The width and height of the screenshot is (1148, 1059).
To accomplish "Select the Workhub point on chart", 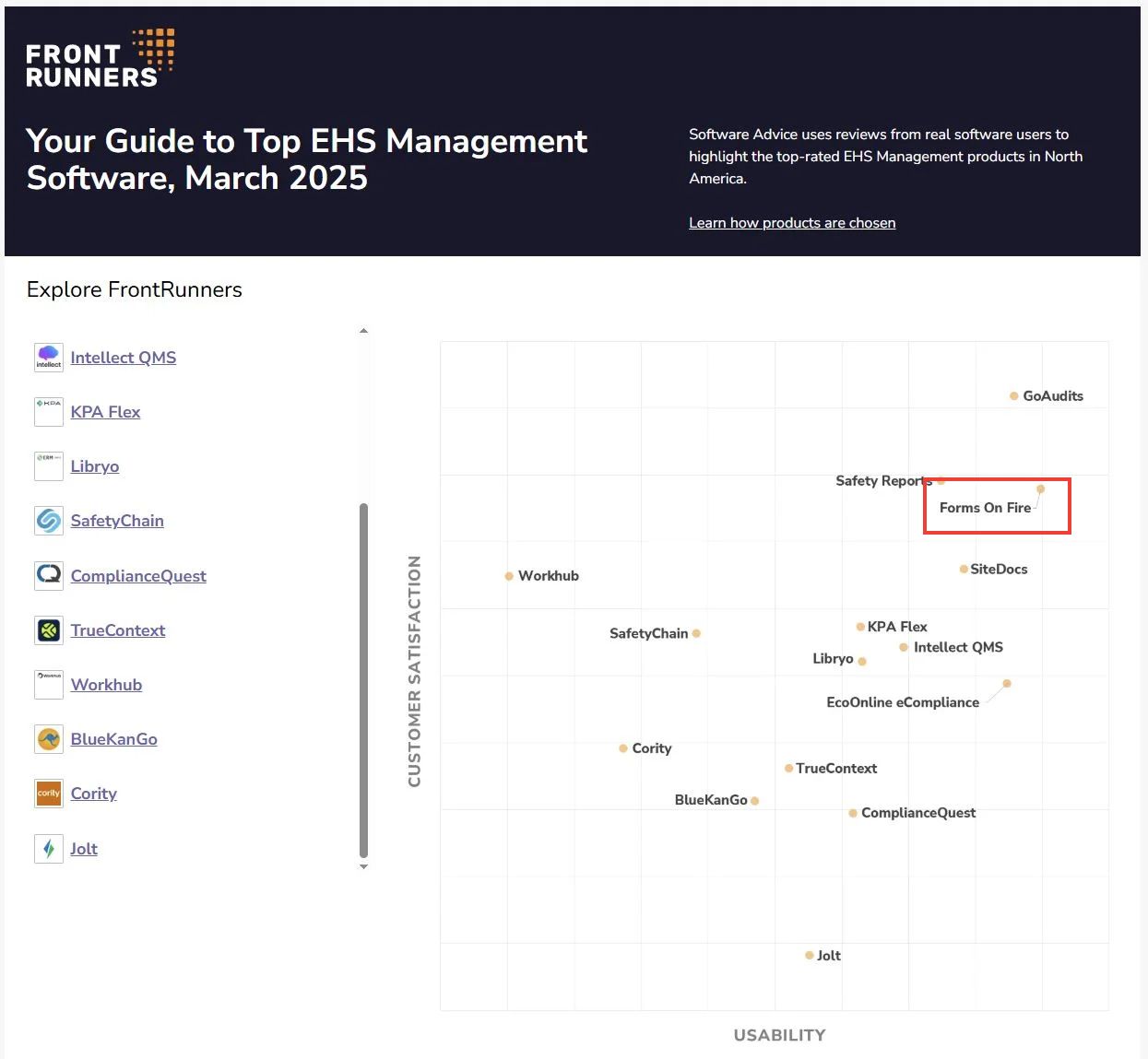I will click(509, 576).
